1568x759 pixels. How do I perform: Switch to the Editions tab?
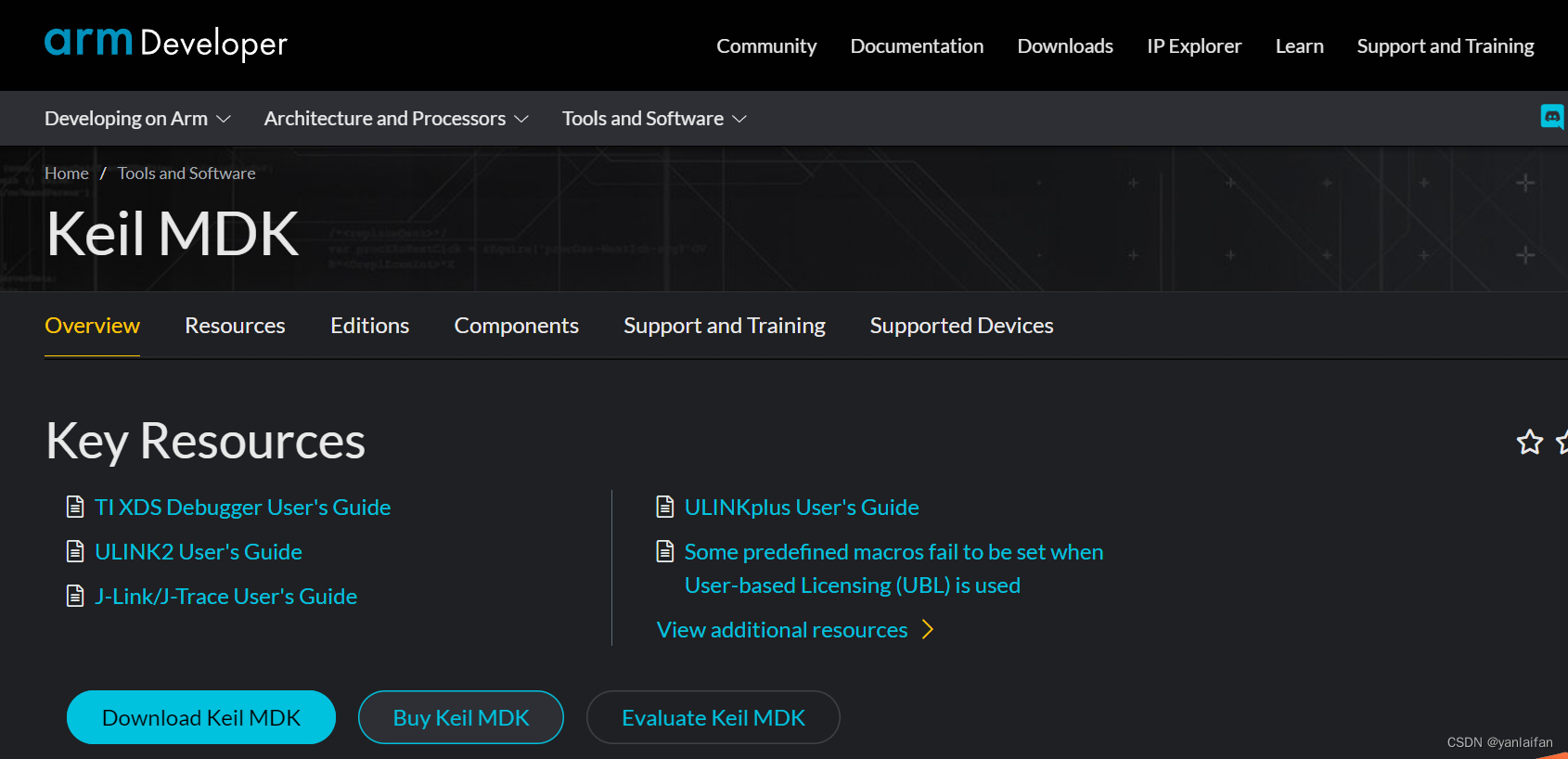pos(369,326)
